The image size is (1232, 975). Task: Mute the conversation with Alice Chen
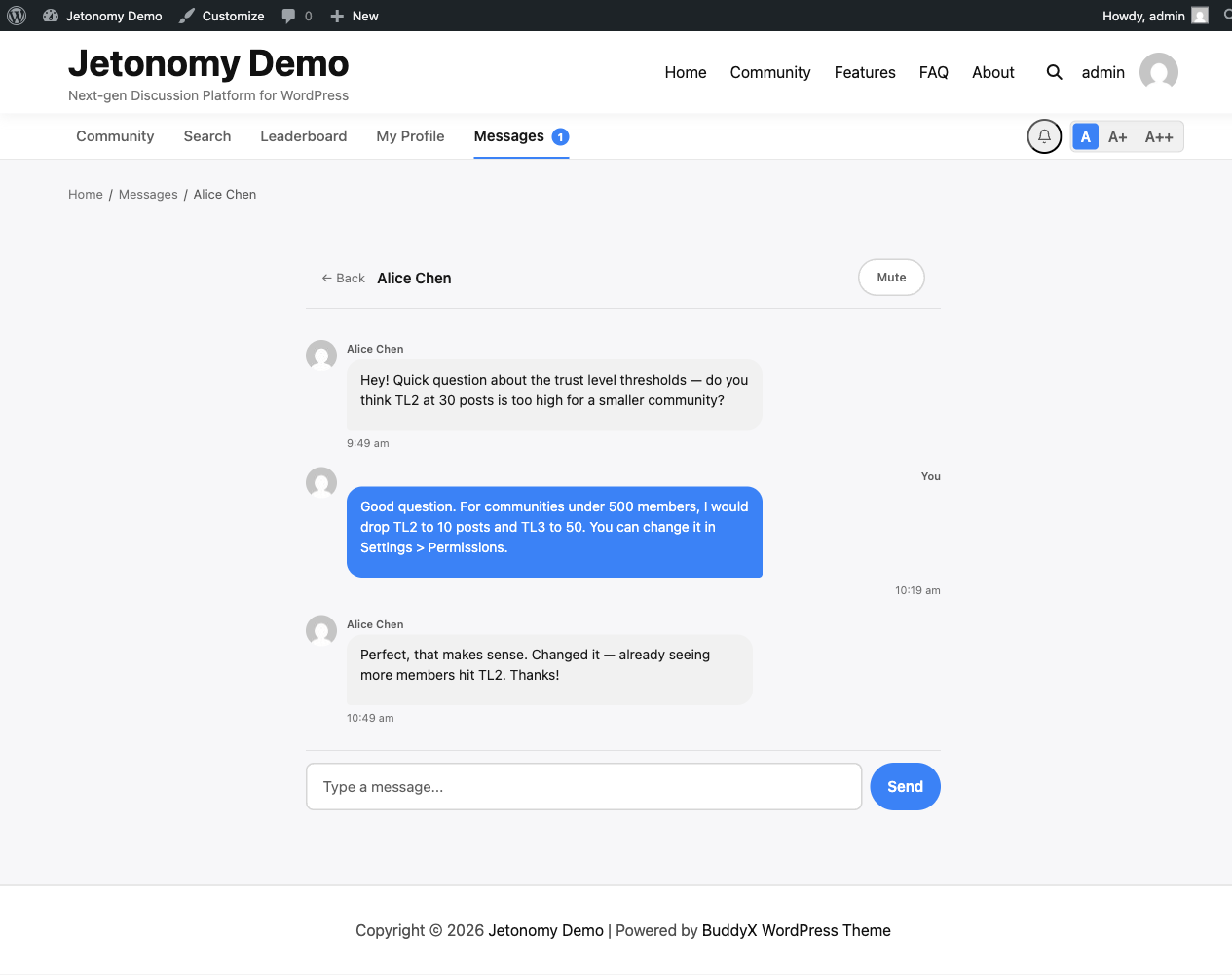(891, 277)
